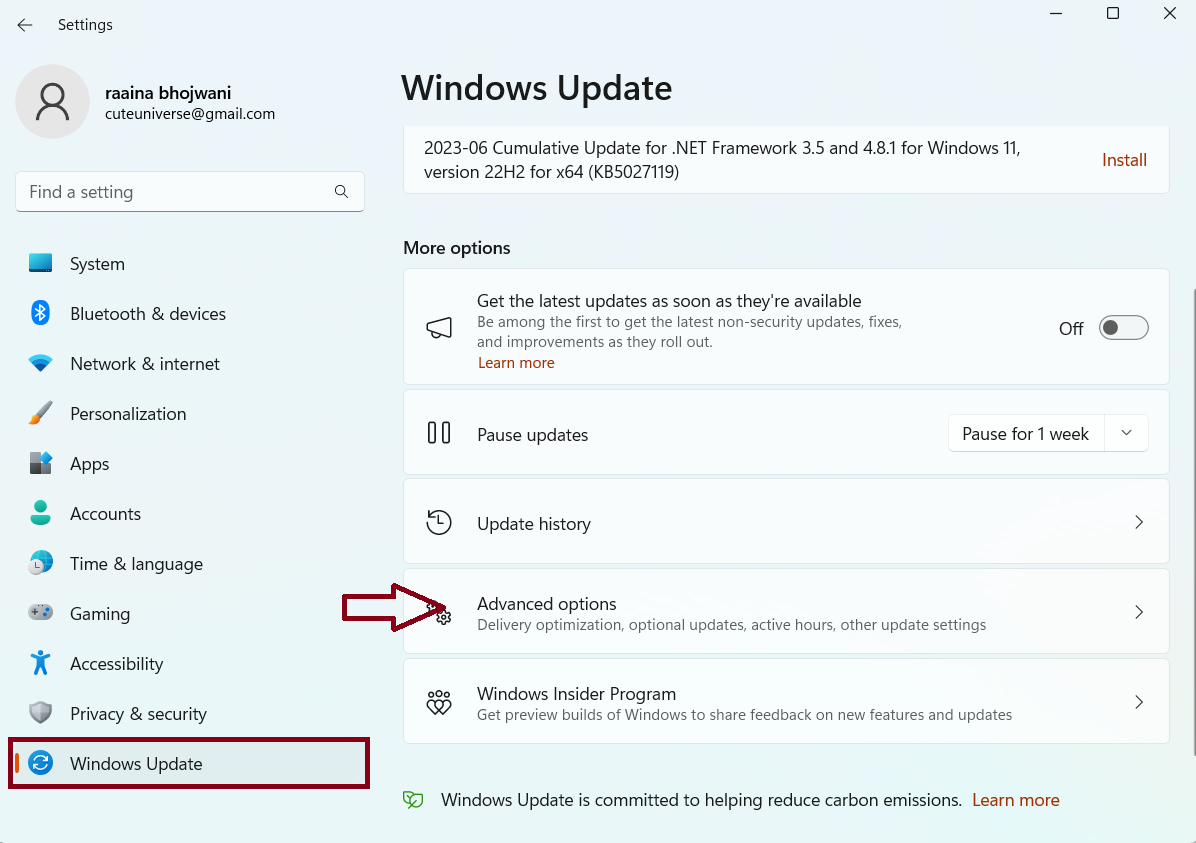
Task: Click the Bluetooth icon in sidebar
Action: click(x=40, y=313)
